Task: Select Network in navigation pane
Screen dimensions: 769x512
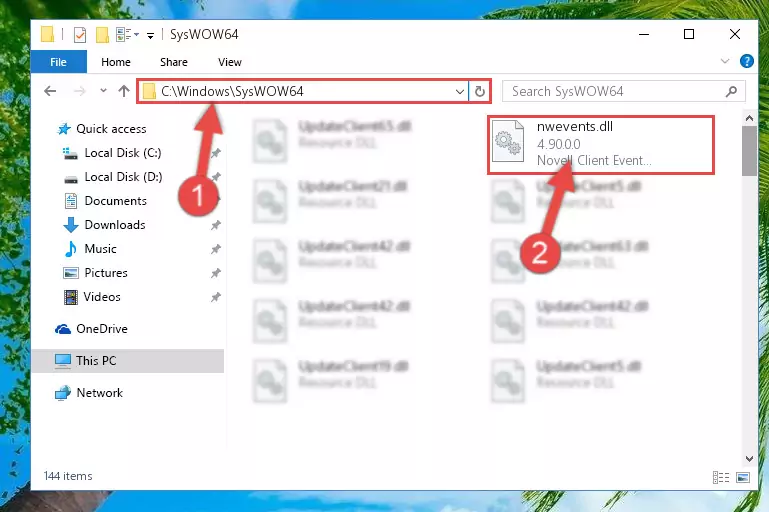Action: 100,393
